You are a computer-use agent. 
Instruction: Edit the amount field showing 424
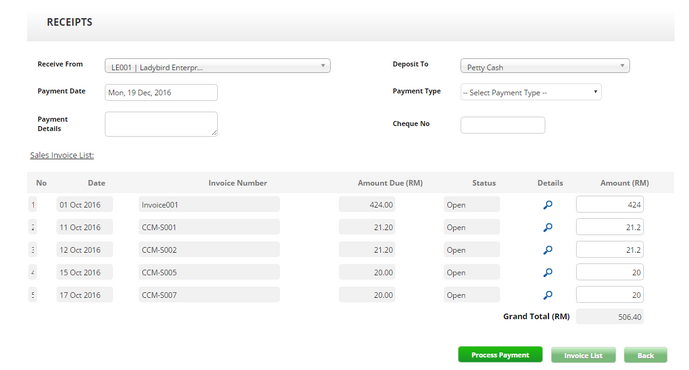[610, 204]
